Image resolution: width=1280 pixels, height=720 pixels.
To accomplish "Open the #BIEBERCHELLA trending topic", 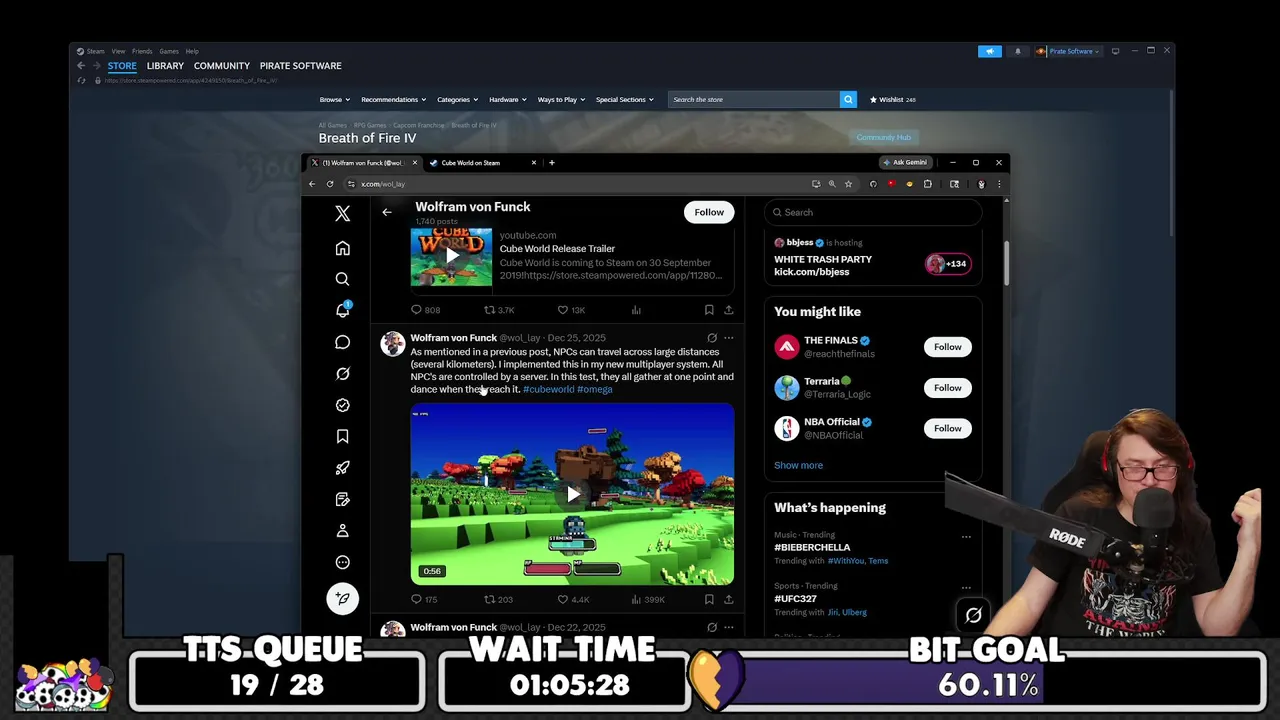I will click(812, 547).
